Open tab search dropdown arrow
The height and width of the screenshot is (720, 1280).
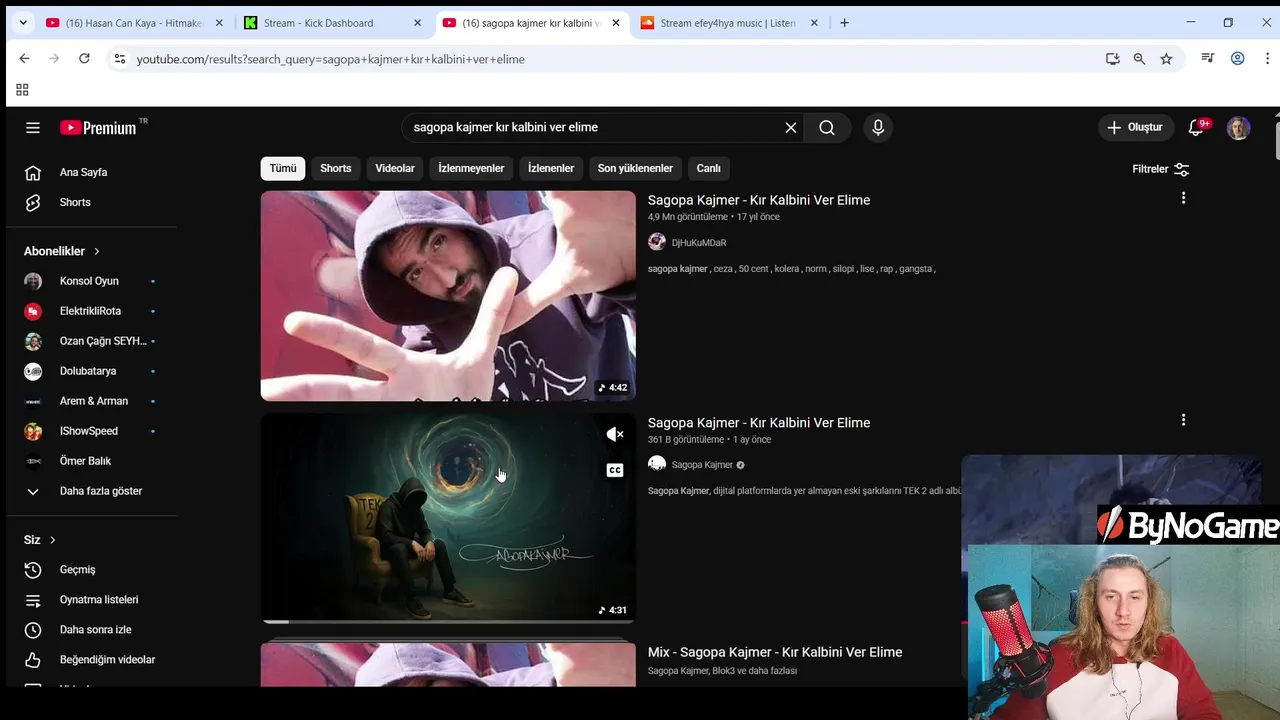[23, 23]
